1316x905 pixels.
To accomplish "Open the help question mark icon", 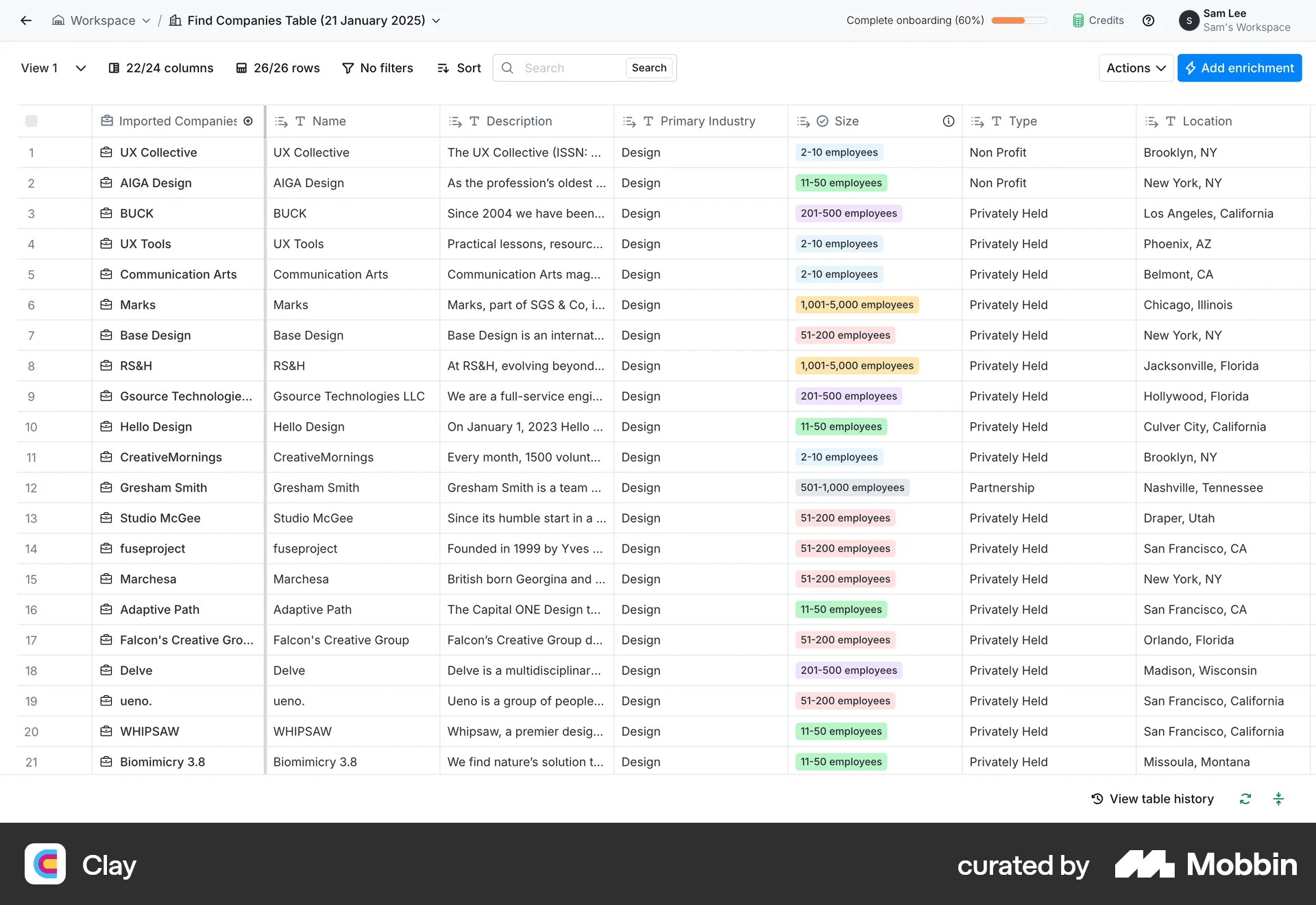I will click(1149, 21).
